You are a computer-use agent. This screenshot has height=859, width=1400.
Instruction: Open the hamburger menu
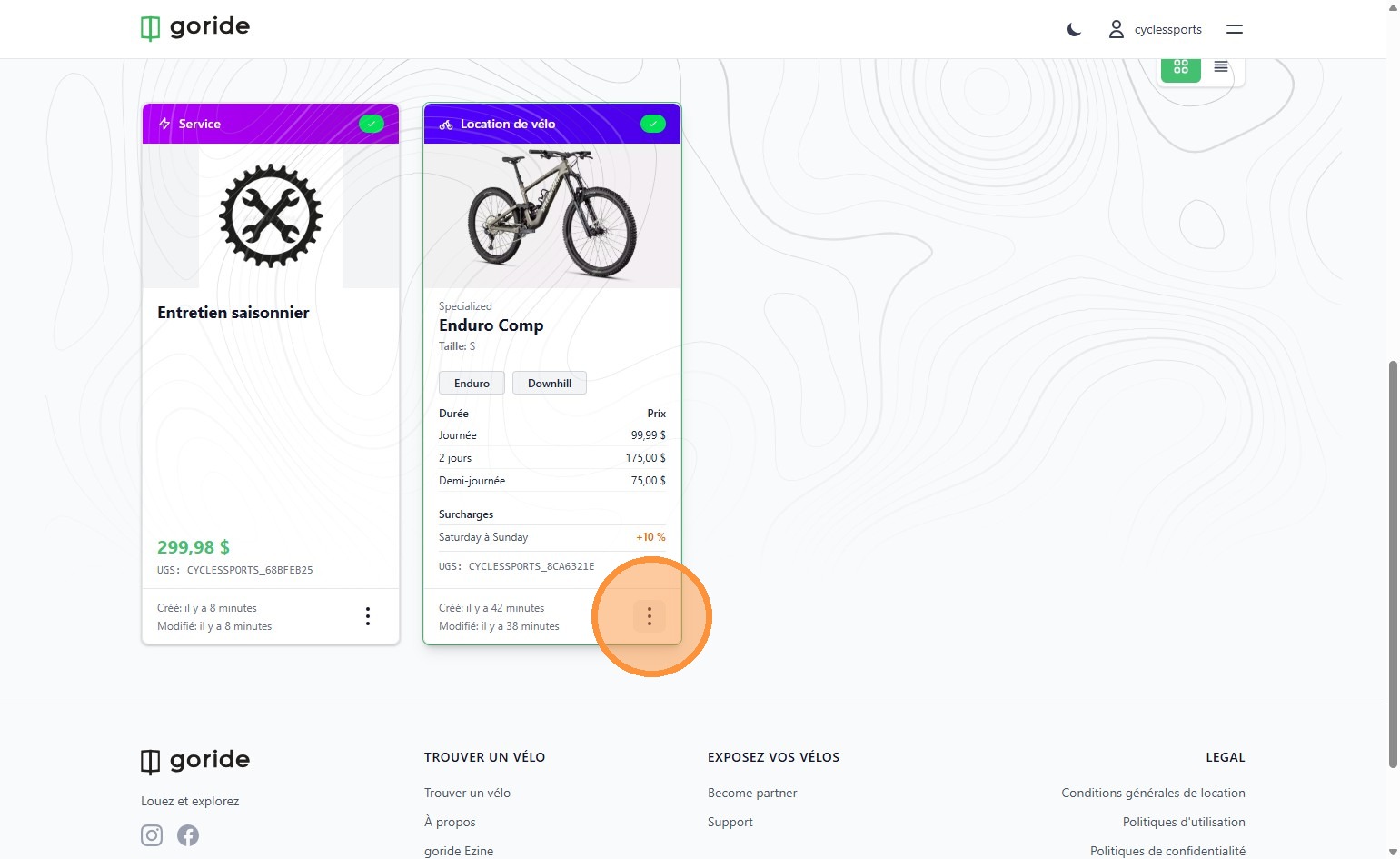point(1234,30)
